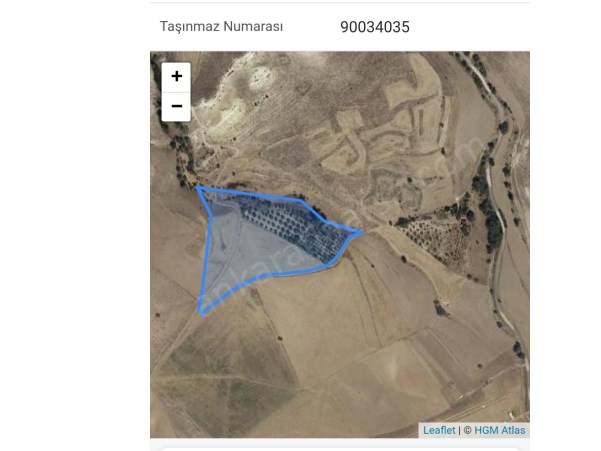
Task: Click the copyright symbol in the map attribution
Action: click(x=467, y=430)
